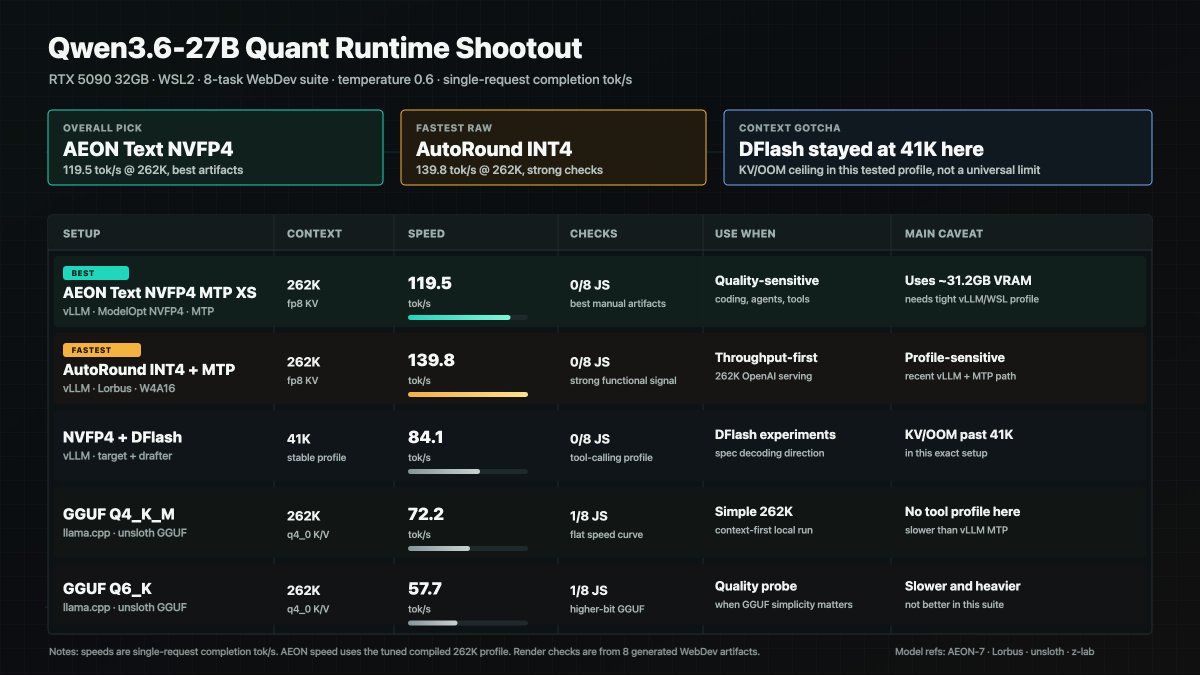
Task: Click 'Slower and heavier' caveat
Action: (963, 587)
